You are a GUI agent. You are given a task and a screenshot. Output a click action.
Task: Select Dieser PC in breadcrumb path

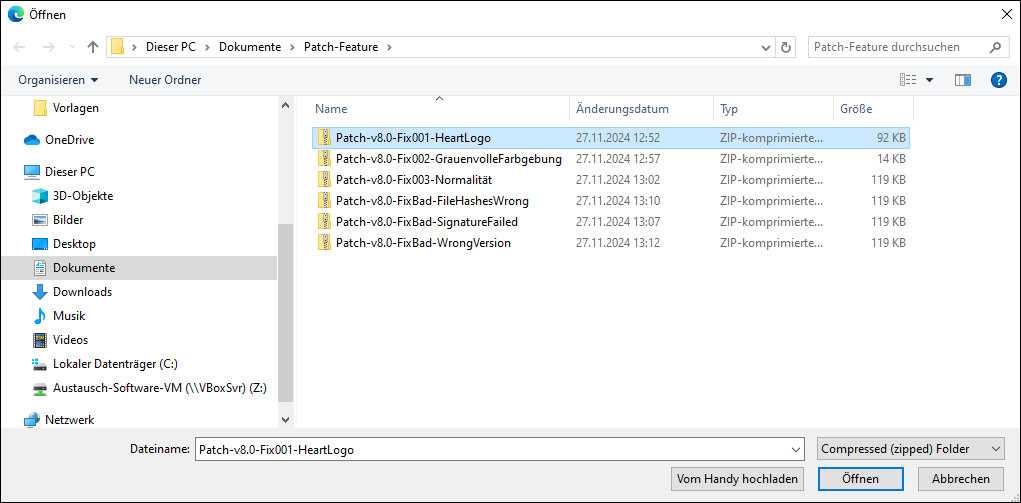point(171,47)
